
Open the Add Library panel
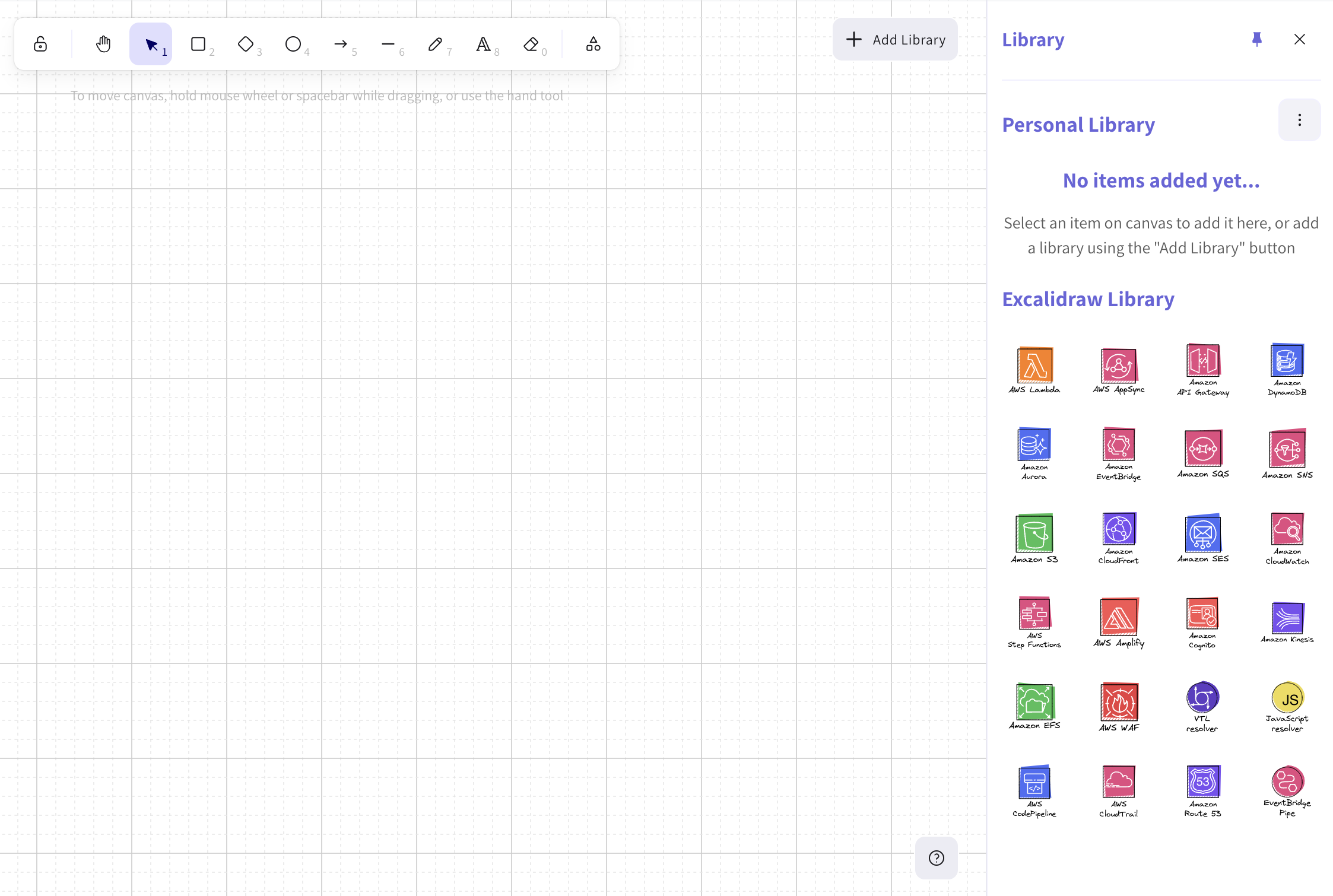click(895, 40)
